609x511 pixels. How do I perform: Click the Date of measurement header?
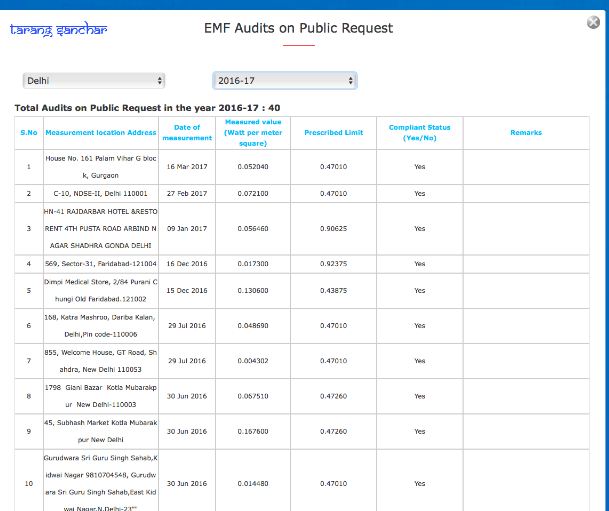(187, 132)
